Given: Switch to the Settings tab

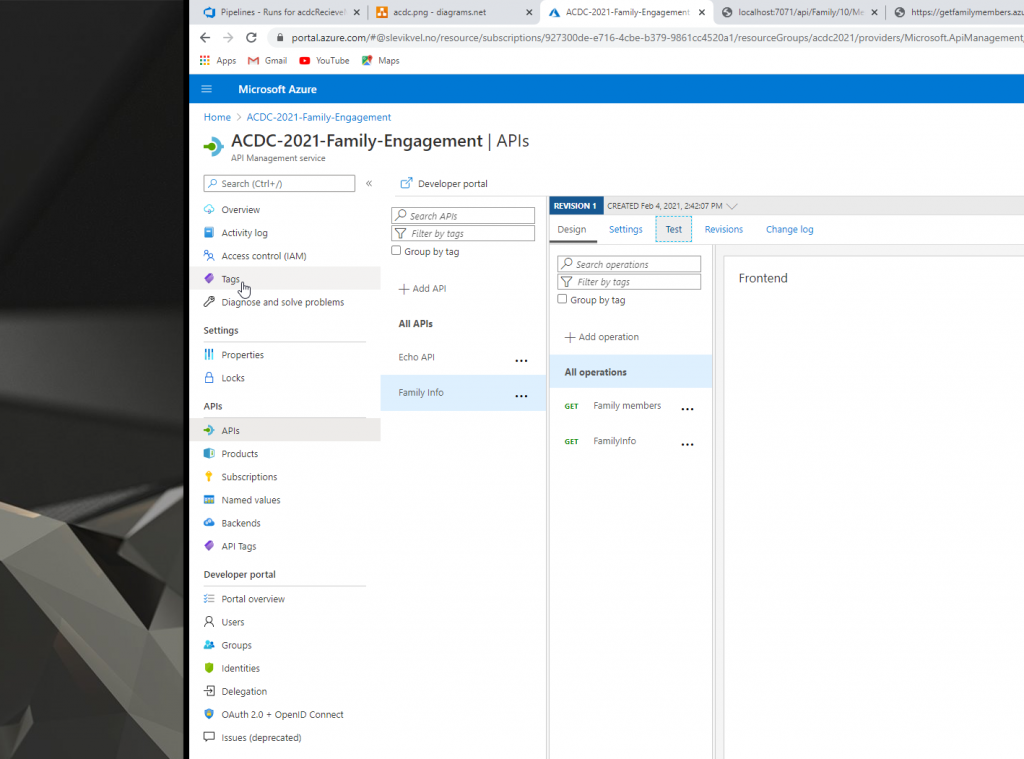Looking at the screenshot, I should point(626,229).
